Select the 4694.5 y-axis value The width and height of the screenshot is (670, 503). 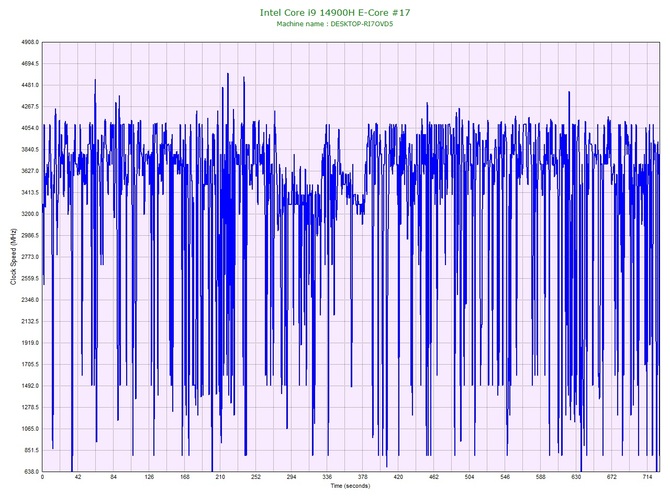click(30, 64)
